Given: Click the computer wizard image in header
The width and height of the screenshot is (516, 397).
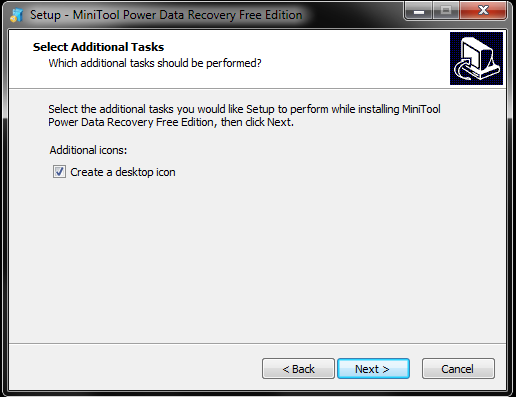Looking at the screenshot, I should 476,58.
